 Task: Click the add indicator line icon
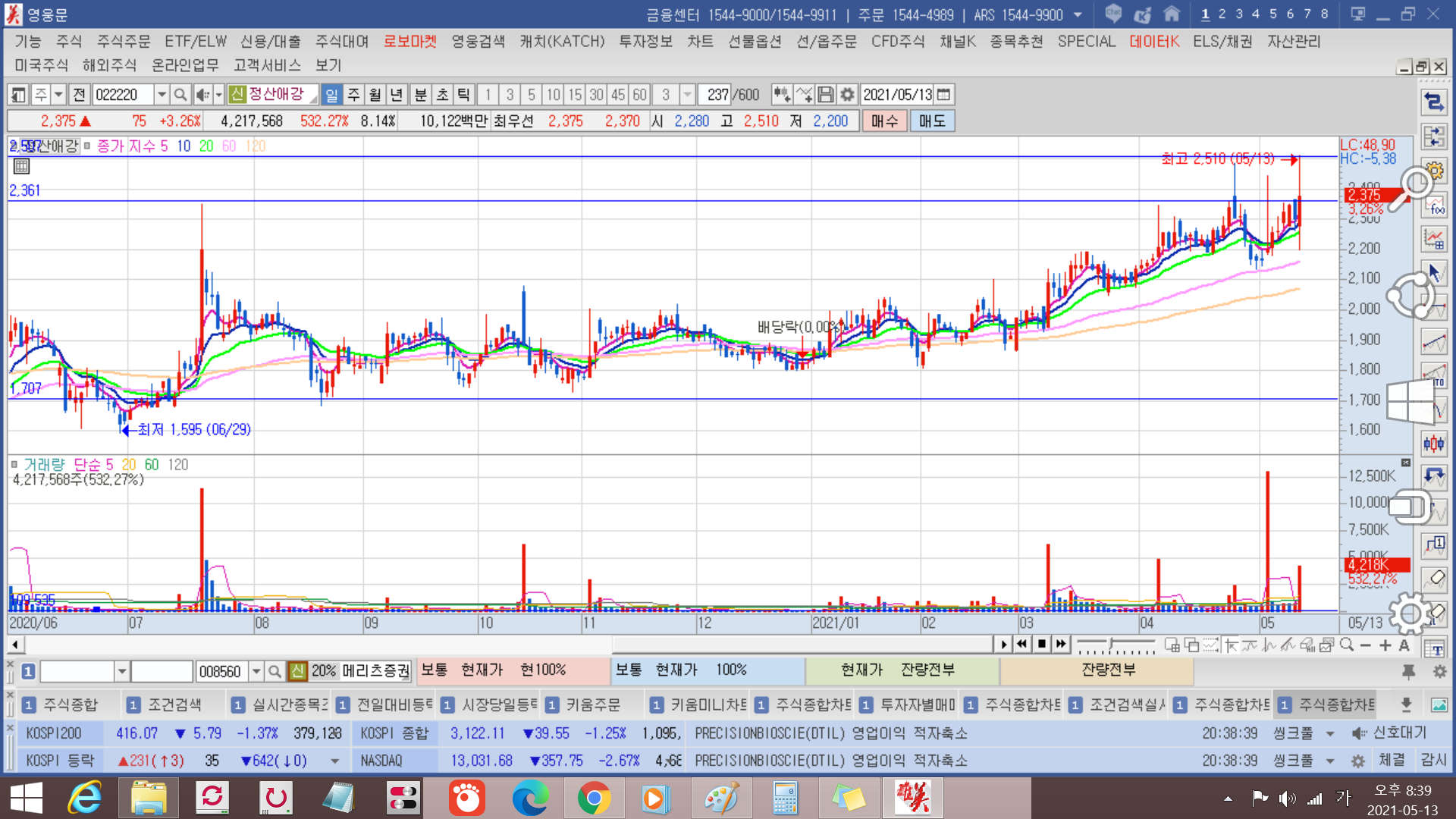tap(804, 95)
